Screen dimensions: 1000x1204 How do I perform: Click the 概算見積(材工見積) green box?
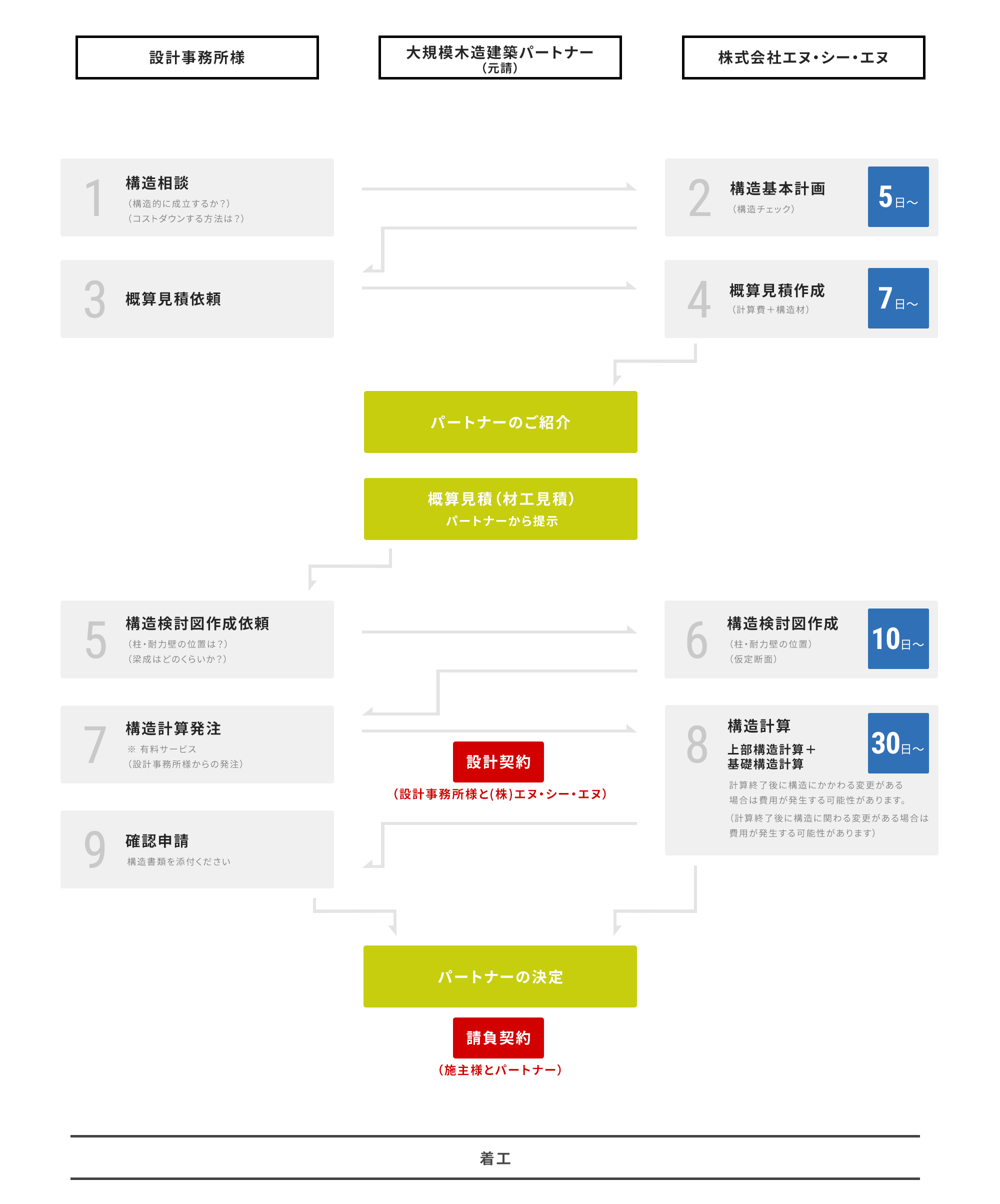(x=500, y=508)
